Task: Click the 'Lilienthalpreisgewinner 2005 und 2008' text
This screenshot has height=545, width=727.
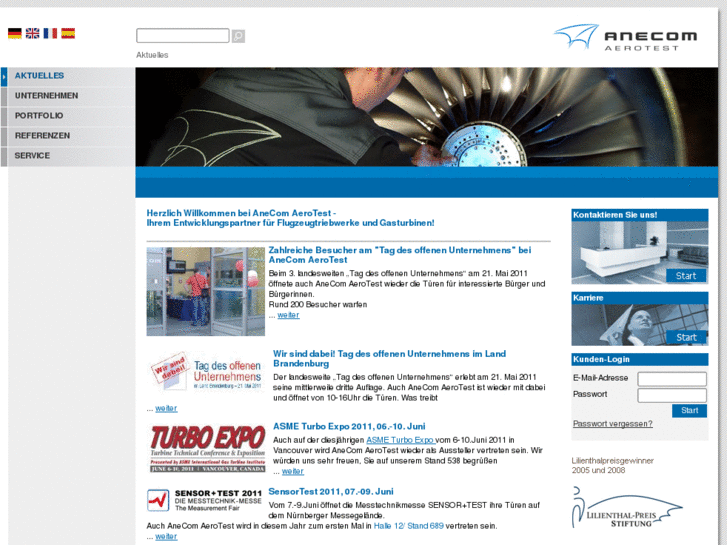Action: (x=612, y=465)
